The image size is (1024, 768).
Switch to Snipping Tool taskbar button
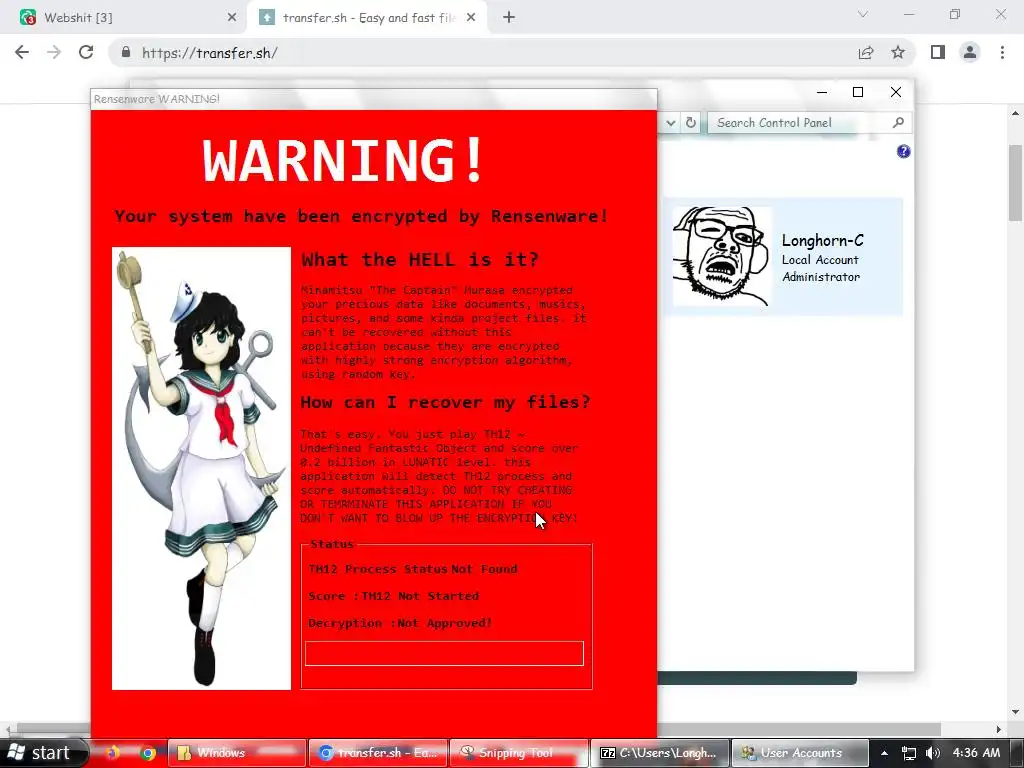[x=519, y=753]
